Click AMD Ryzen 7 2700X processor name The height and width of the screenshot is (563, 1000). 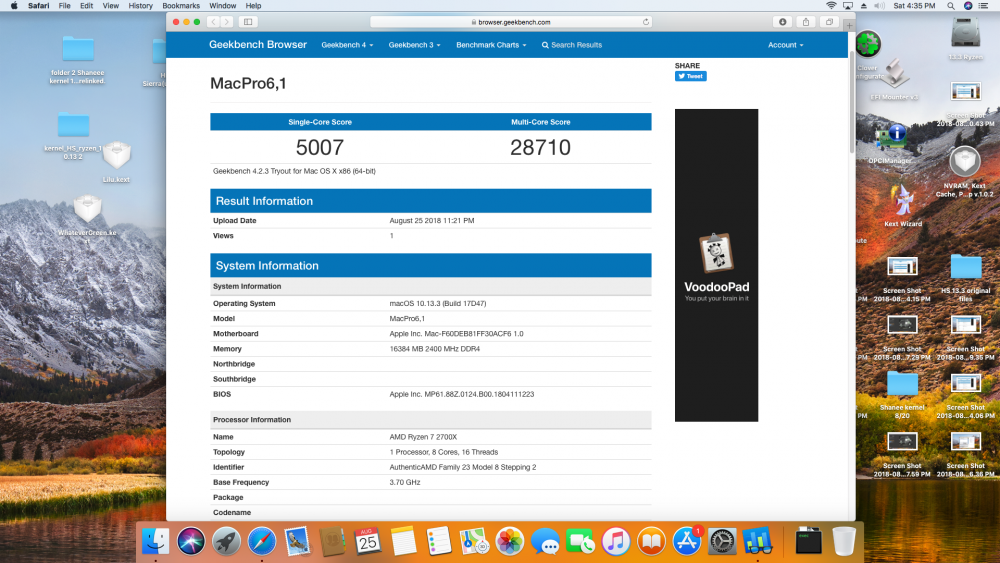(x=423, y=437)
